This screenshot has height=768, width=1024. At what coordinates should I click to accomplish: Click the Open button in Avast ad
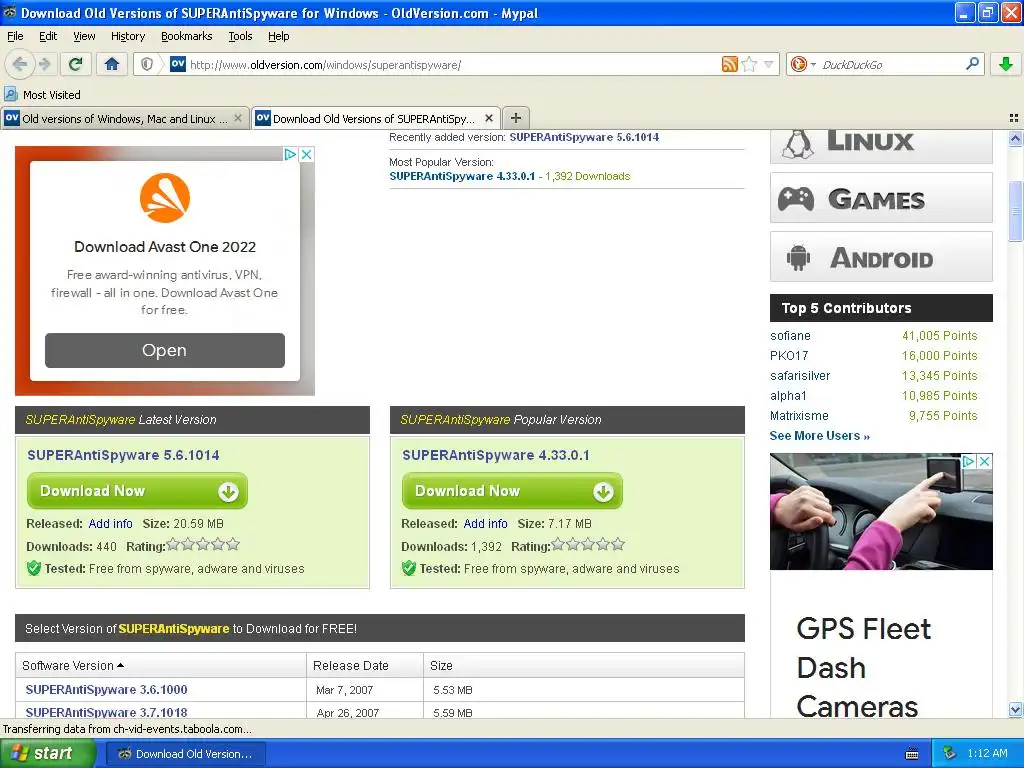coord(165,350)
